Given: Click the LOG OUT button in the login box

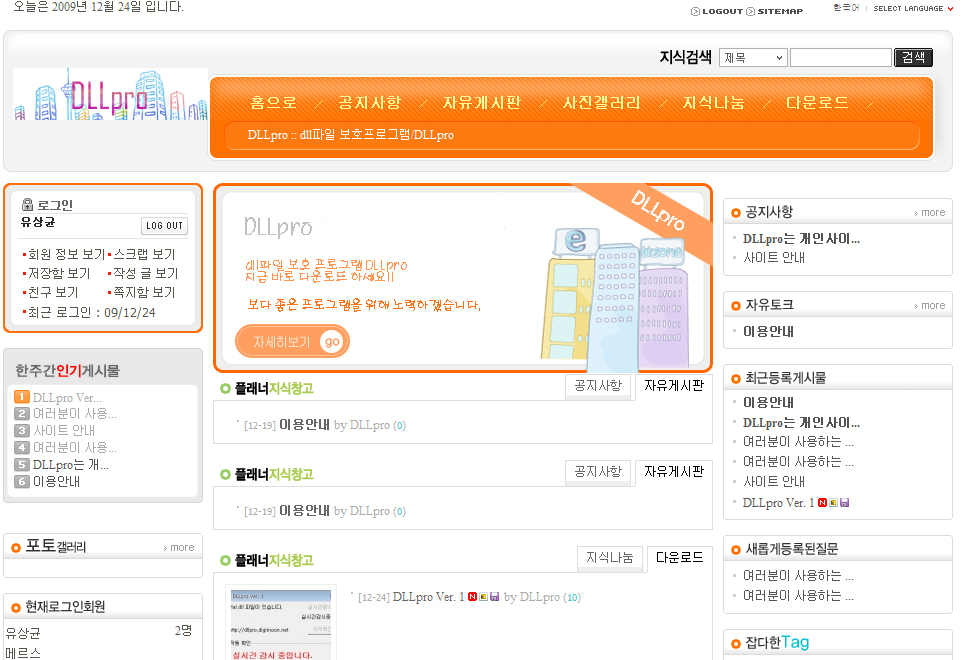Looking at the screenshot, I should 164,226.
